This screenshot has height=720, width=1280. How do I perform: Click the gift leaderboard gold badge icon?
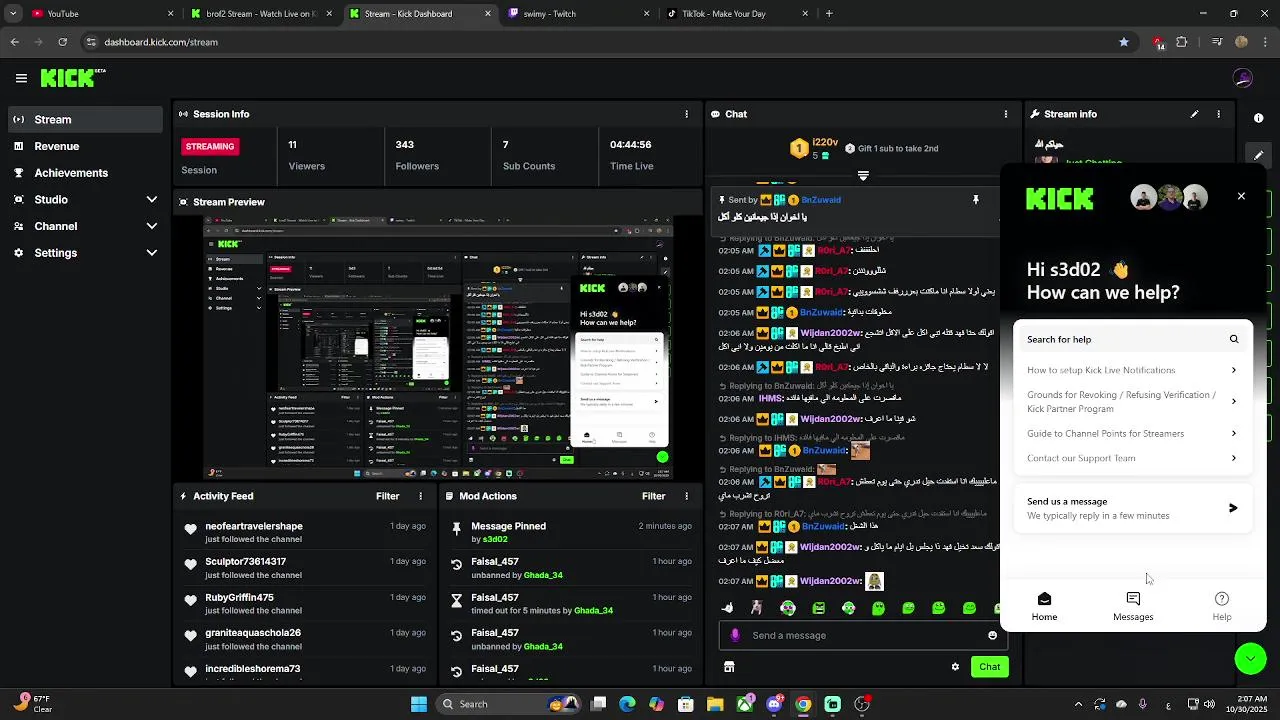798,149
